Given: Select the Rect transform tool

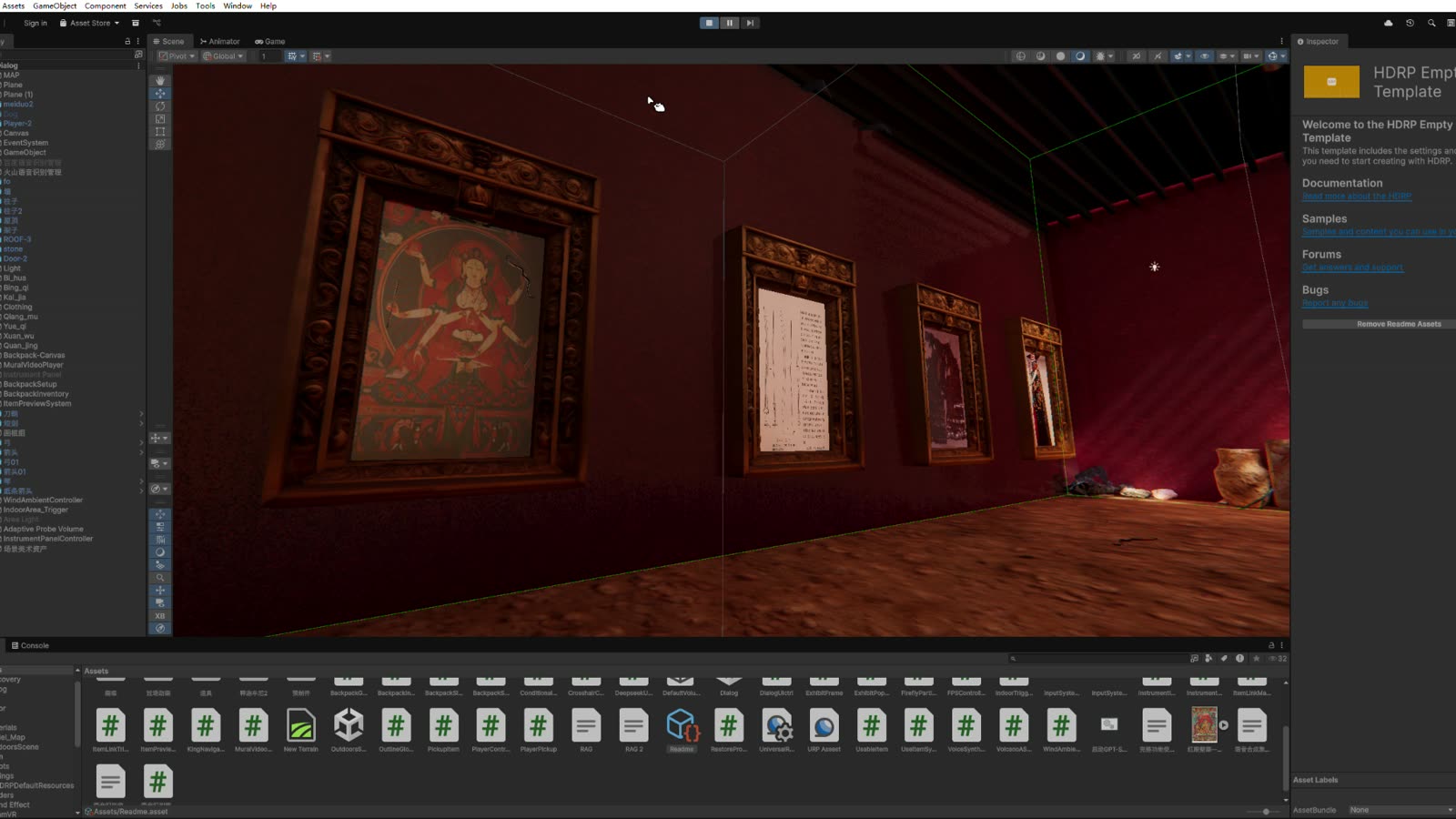Looking at the screenshot, I should (x=160, y=132).
